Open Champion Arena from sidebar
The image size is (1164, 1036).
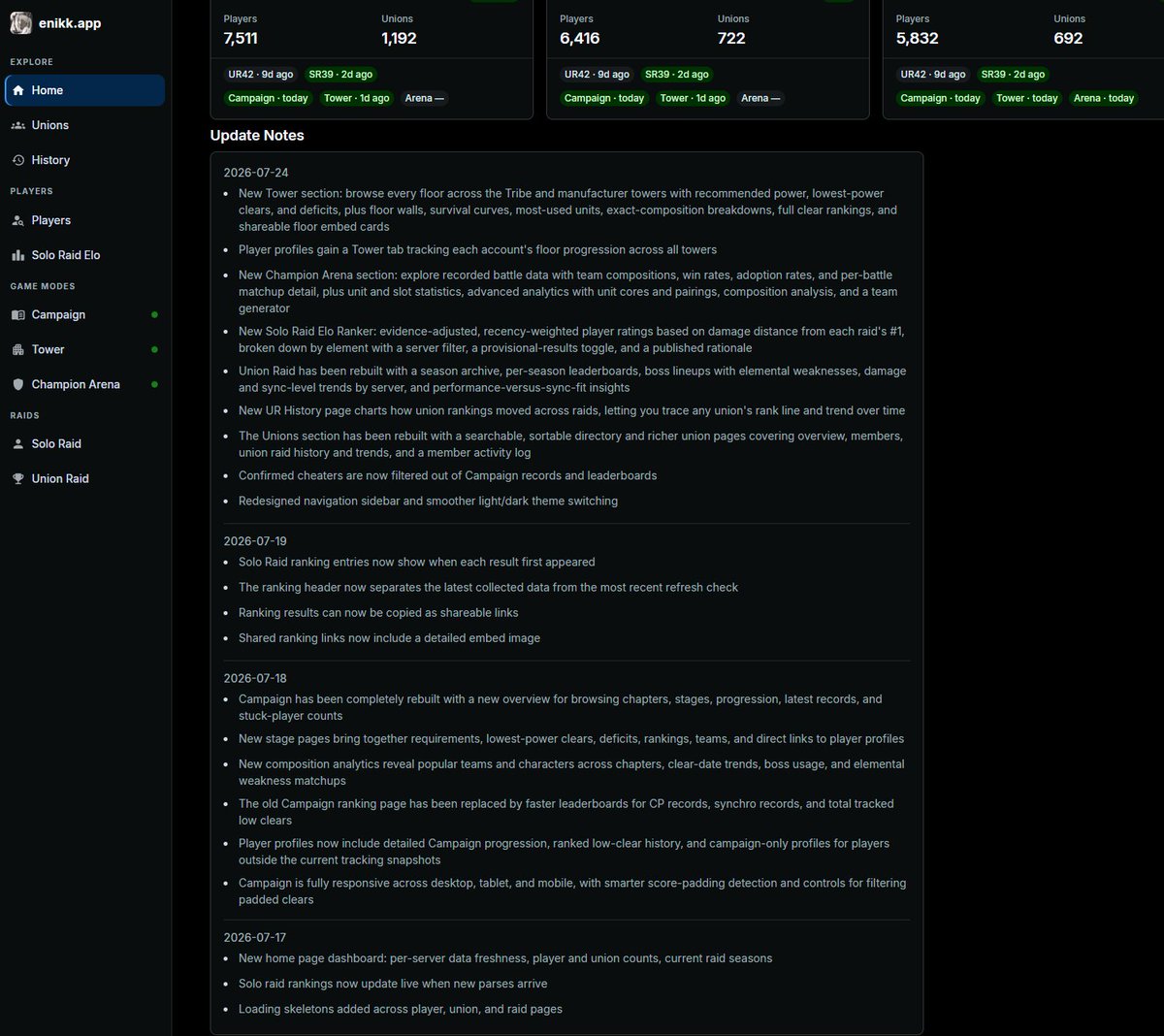(84, 384)
